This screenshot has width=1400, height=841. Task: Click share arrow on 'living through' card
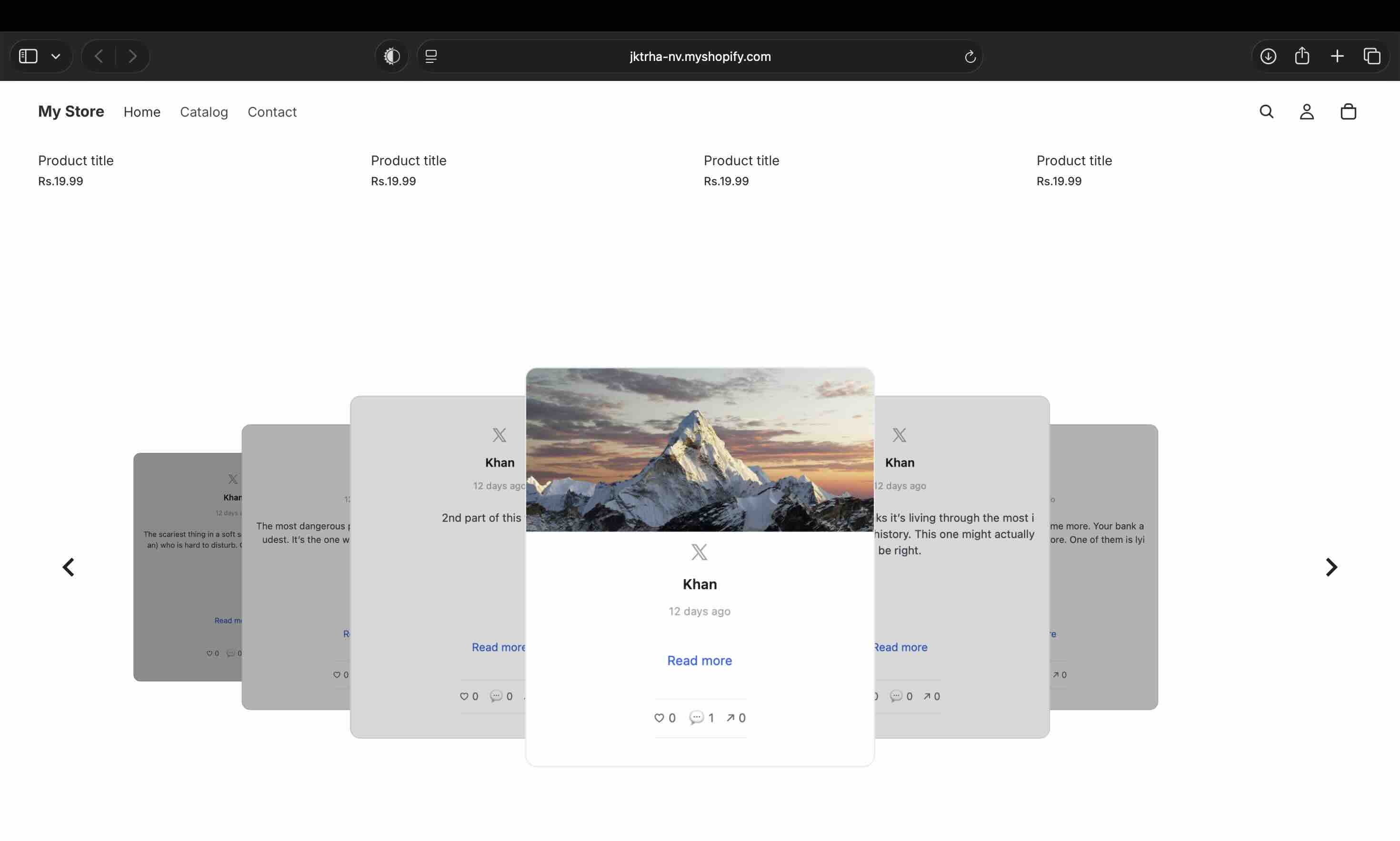click(927, 697)
